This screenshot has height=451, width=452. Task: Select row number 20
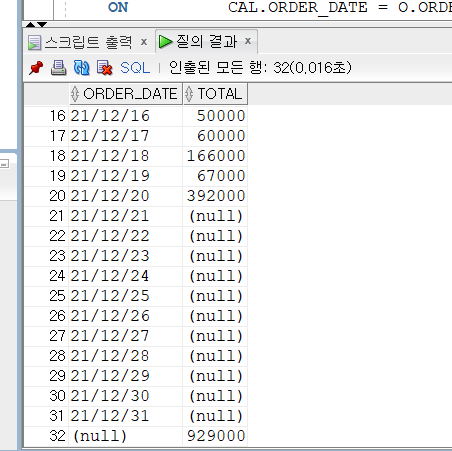46,196
